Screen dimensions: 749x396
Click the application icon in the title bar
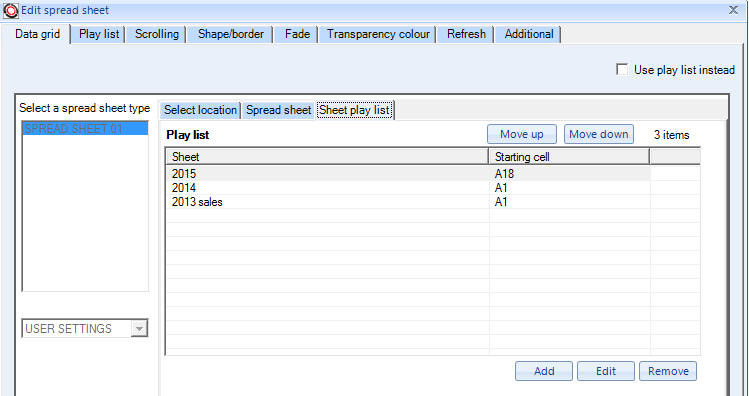click(11, 11)
